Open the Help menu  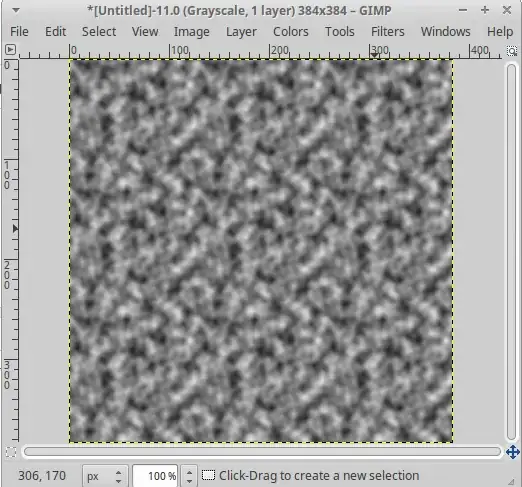tap(500, 32)
